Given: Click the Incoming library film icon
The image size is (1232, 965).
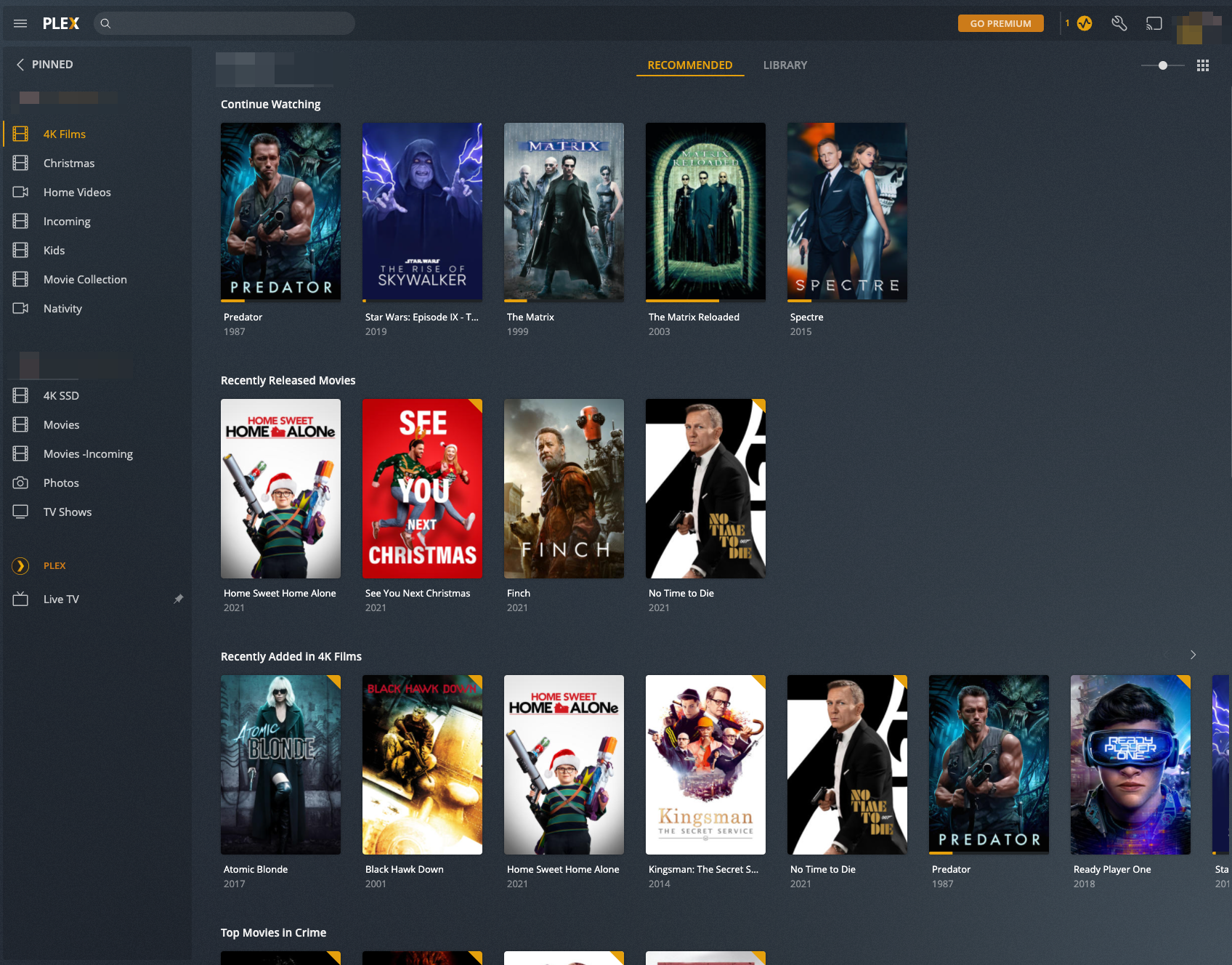Looking at the screenshot, I should (x=20, y=221).
